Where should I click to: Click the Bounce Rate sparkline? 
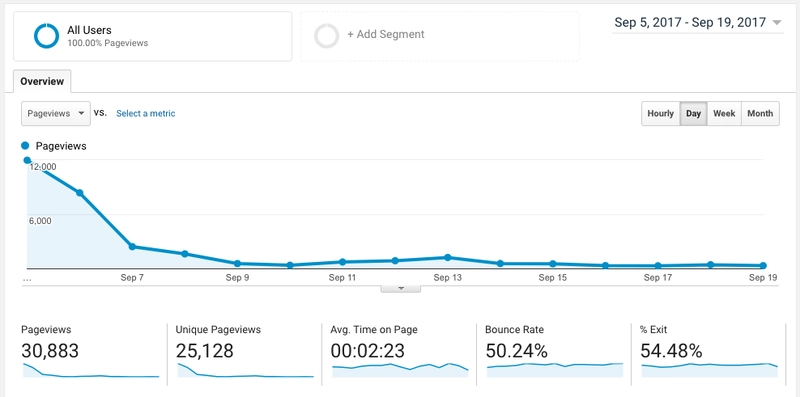[555, 370]
